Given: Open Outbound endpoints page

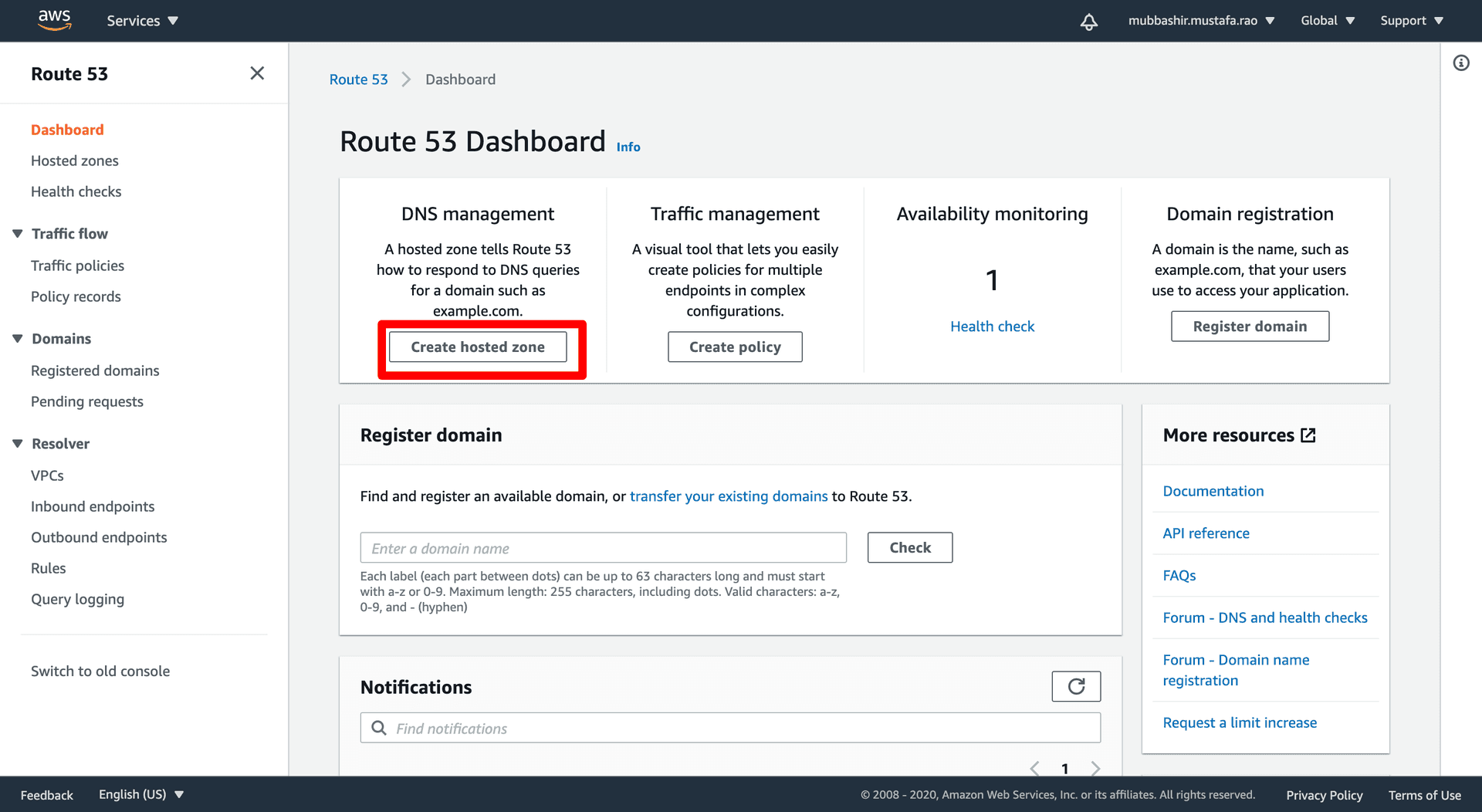Looking at the screenshot, I should click(x=99, y=537).
